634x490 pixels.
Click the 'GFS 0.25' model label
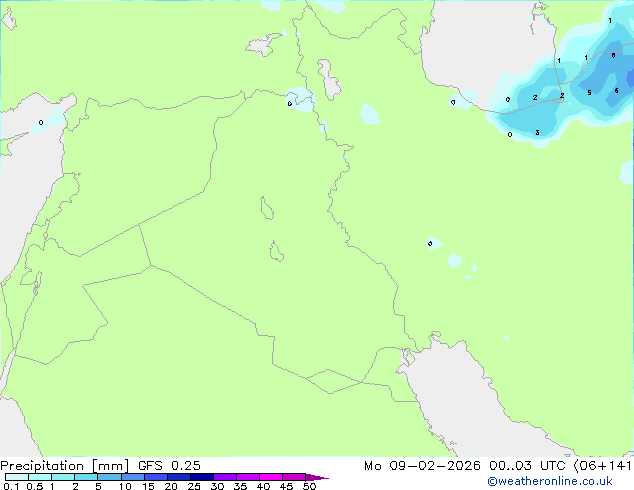point(169,466)
